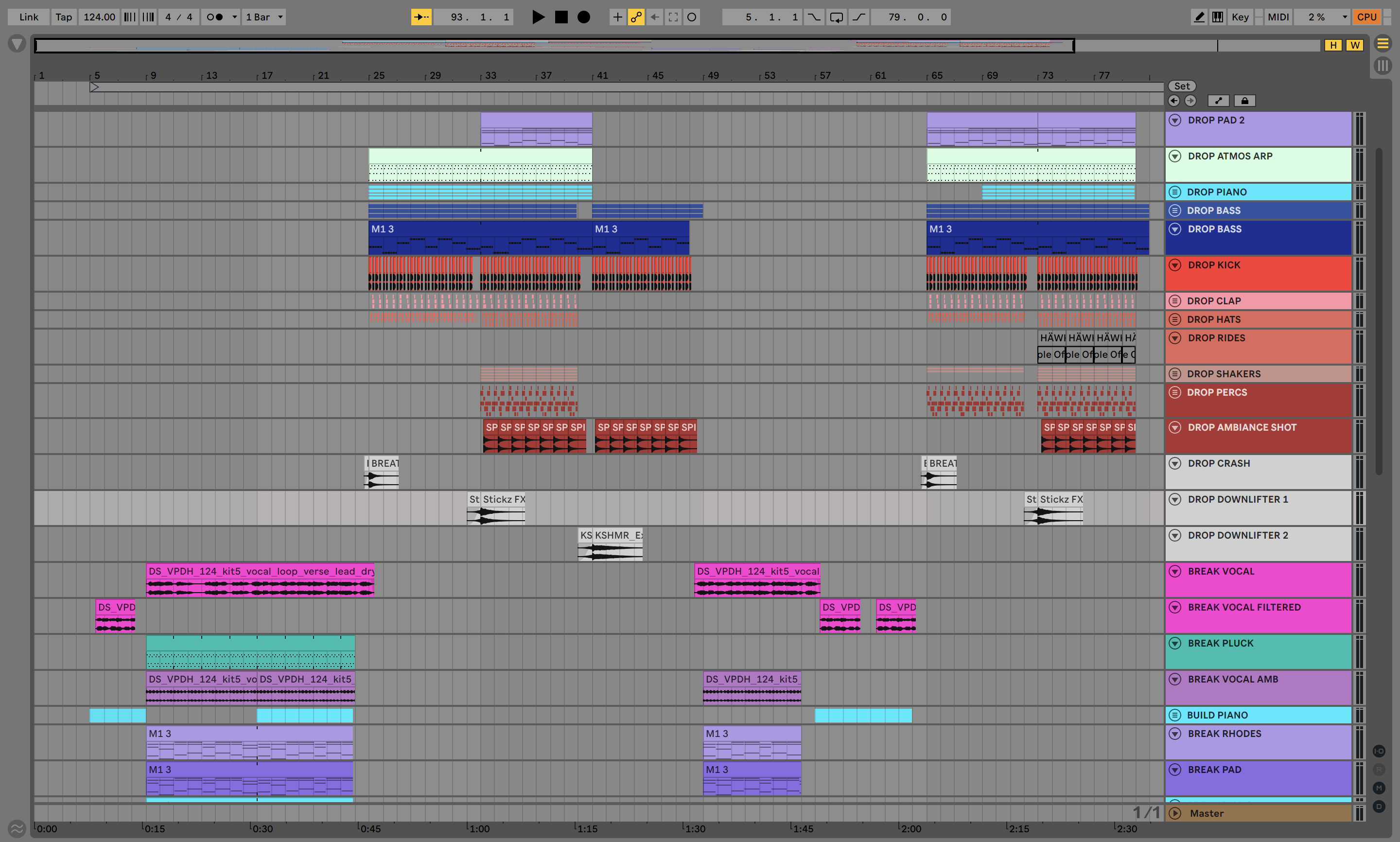Click the Arrangement Record circle button
1400x842 pixels.
584,17
